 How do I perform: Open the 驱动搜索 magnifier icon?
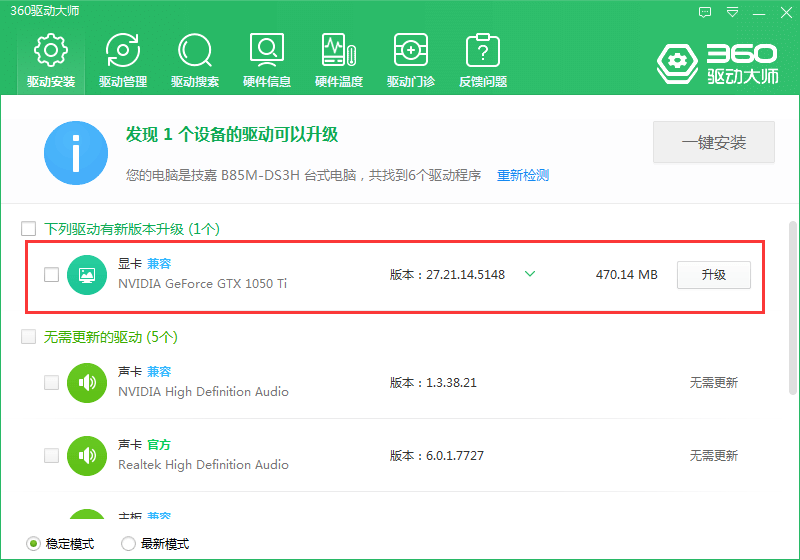194,50
